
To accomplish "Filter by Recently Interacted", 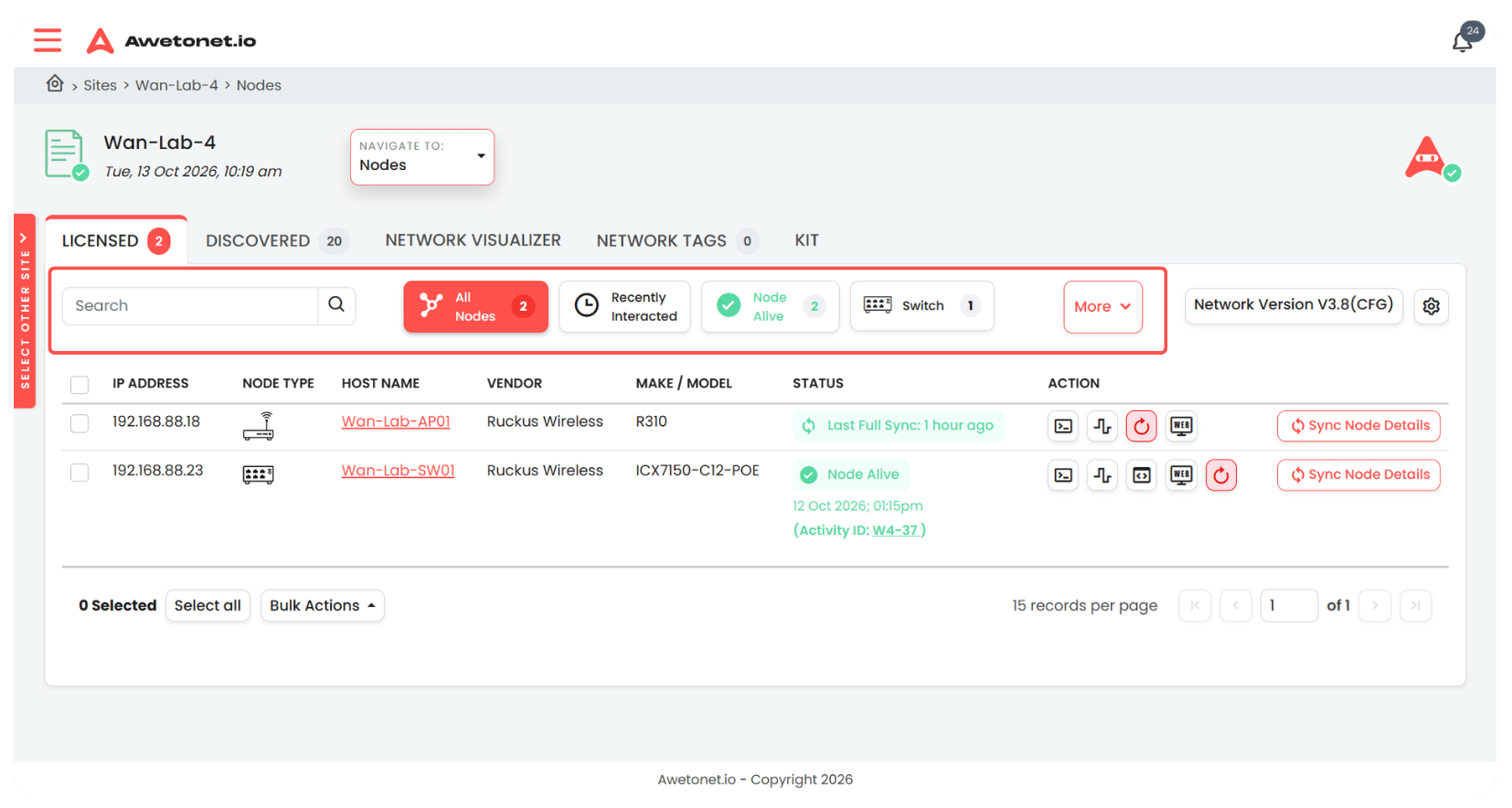I will point(624,307).
